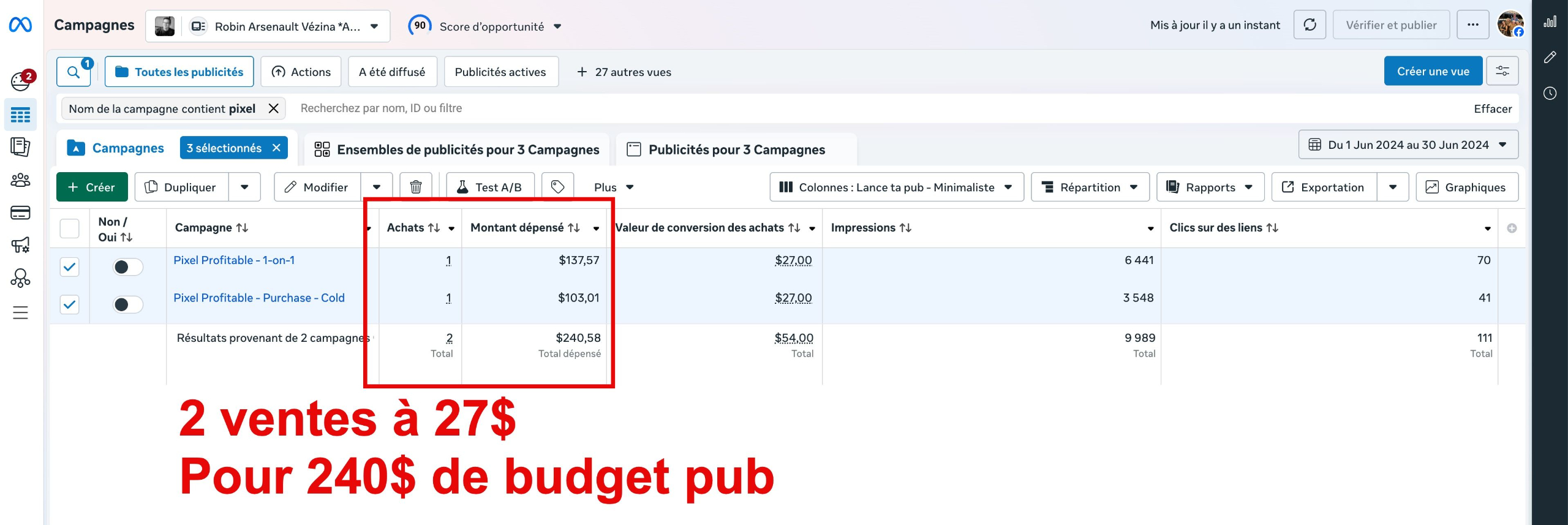Toggle on Pixel Profitable - 1-on-1 campaign
The height and width of the screenshot is (525, 1568).
click(128, 267)
